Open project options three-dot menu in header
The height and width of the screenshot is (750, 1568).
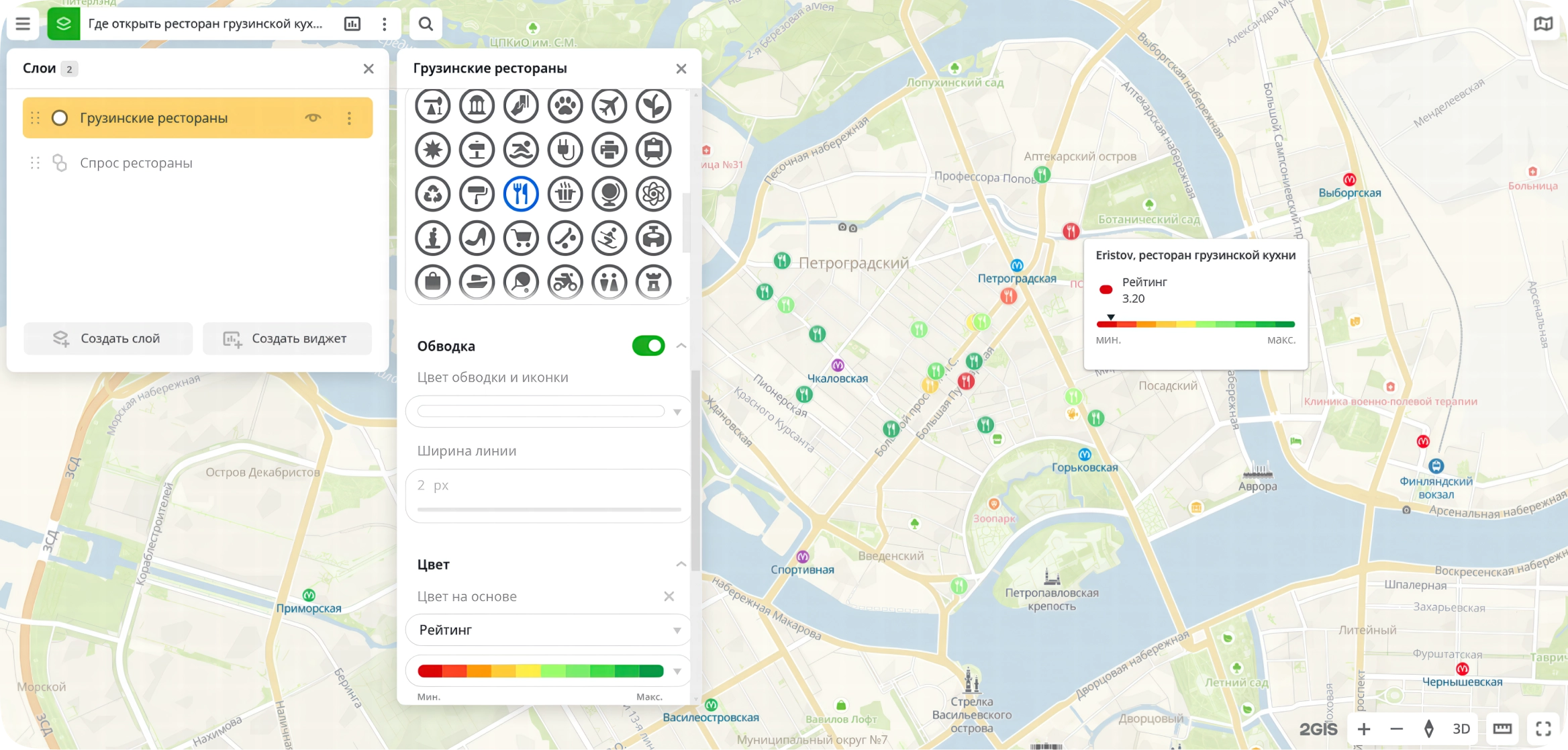(384, 24)
